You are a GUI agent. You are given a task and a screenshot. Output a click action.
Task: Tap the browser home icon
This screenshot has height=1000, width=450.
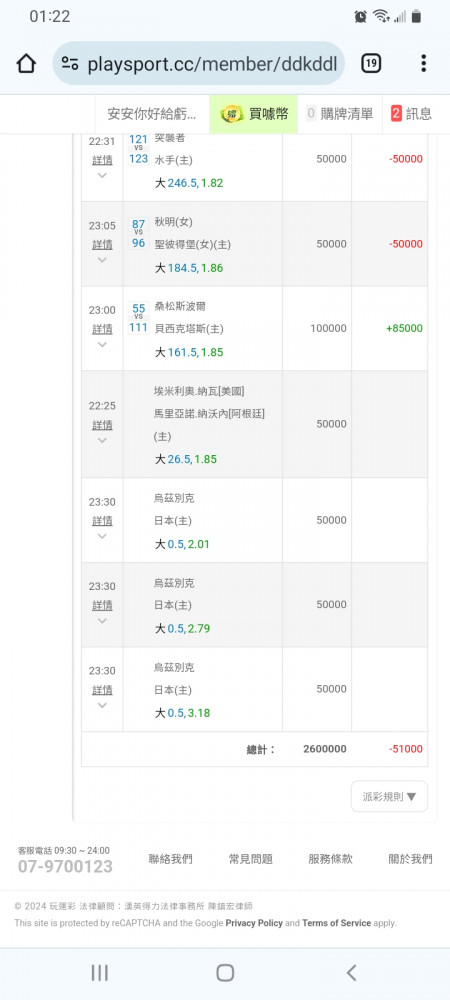pyautogui.click(x=25, y=64)
